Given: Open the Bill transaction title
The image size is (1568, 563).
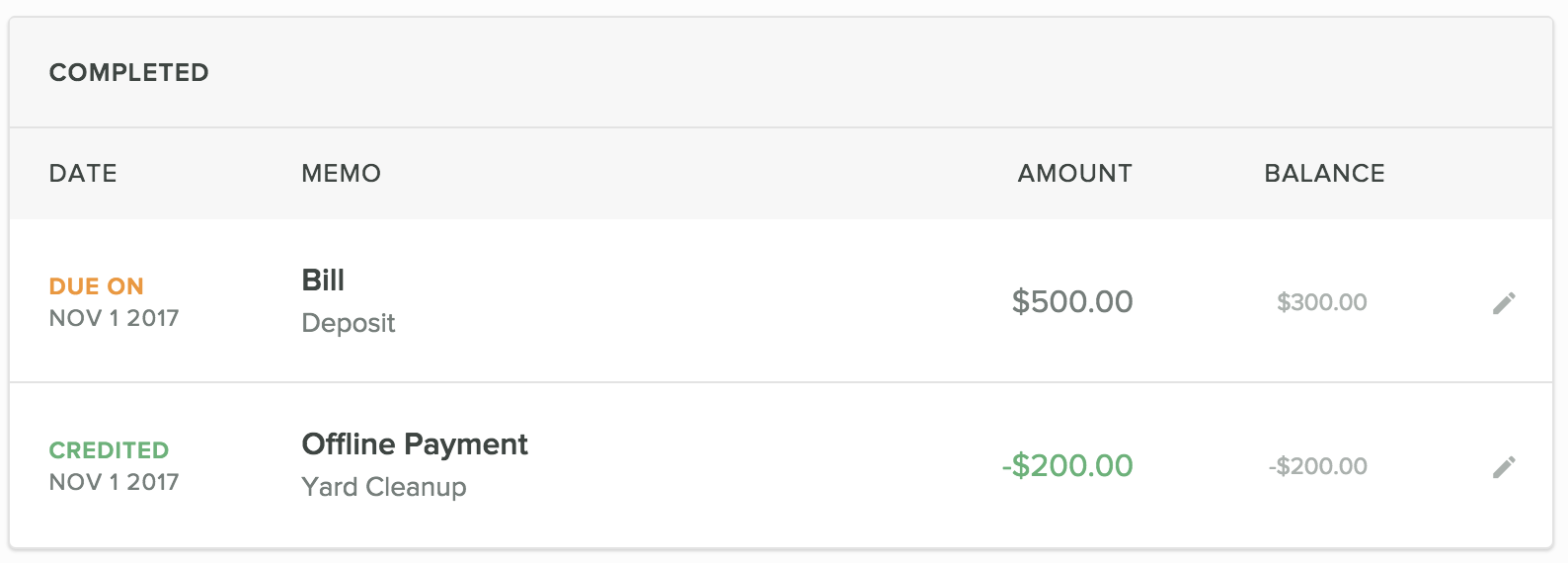Looking at the screenshot, I should point(323,281).
